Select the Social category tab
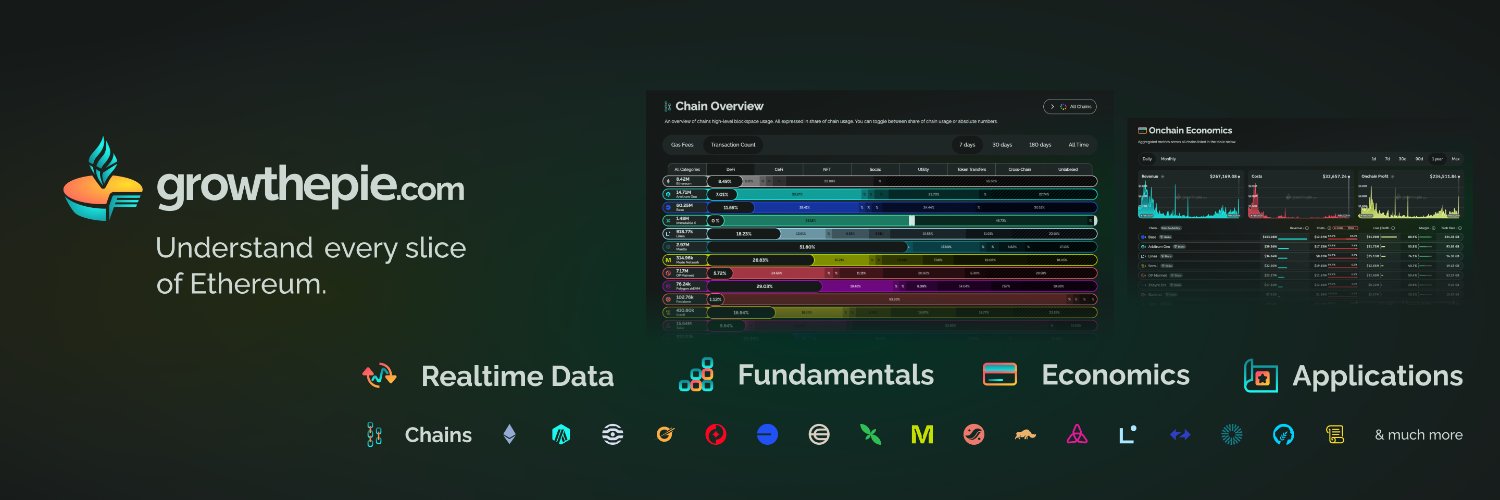 pos(875,169)
